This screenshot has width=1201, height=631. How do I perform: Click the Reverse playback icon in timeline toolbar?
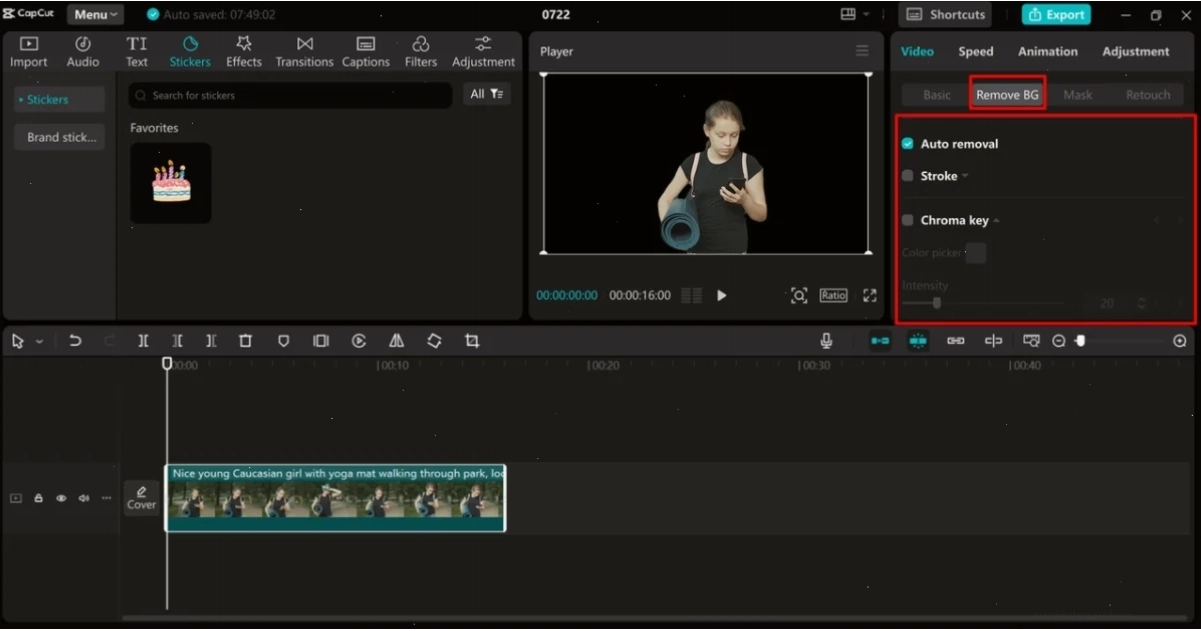click(x=359, y=341)
